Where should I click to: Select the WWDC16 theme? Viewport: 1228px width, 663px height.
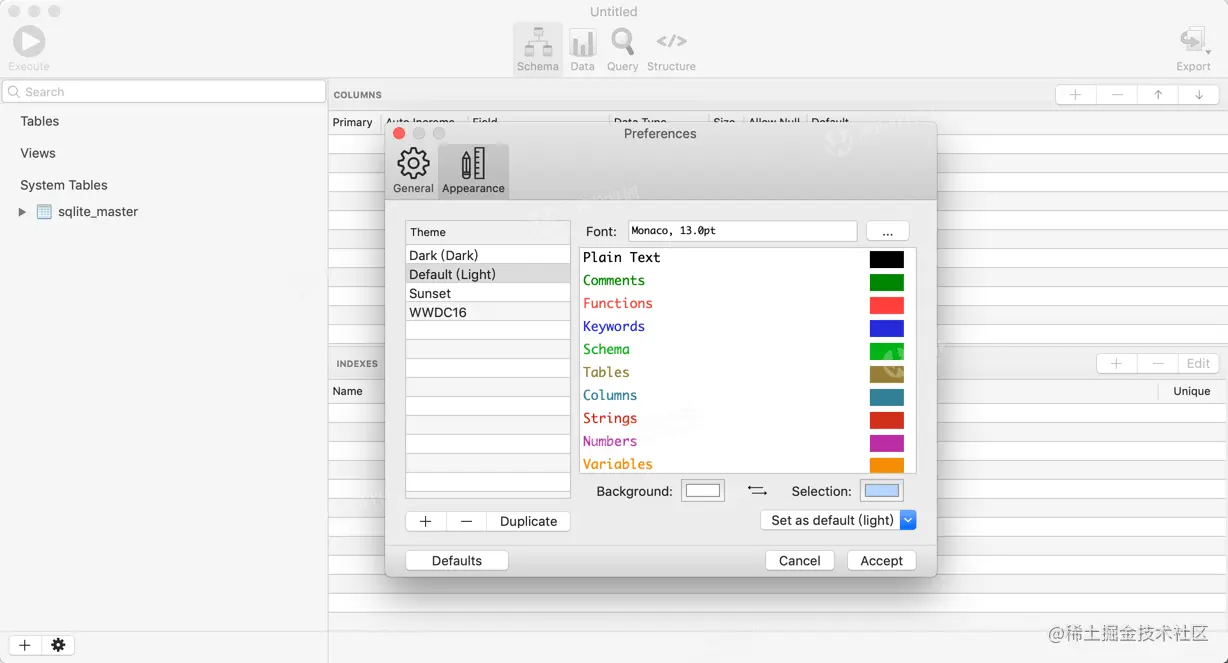[488, 312]
